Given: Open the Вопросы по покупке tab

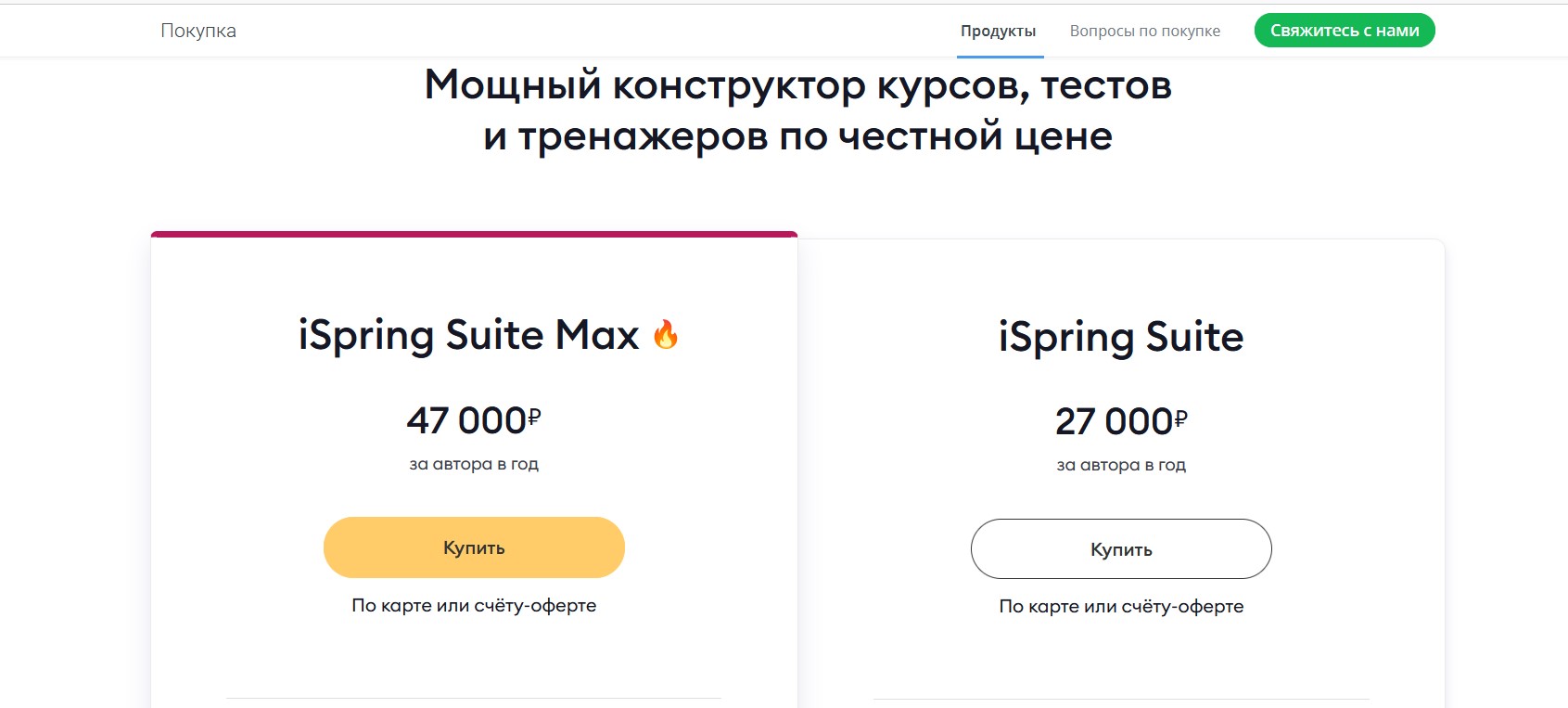Looking at the screenshot, I should (x=1144, y=32).
